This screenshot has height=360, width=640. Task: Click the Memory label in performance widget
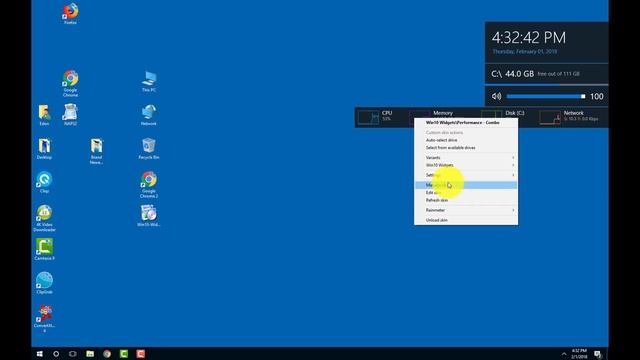coord(443,113)
